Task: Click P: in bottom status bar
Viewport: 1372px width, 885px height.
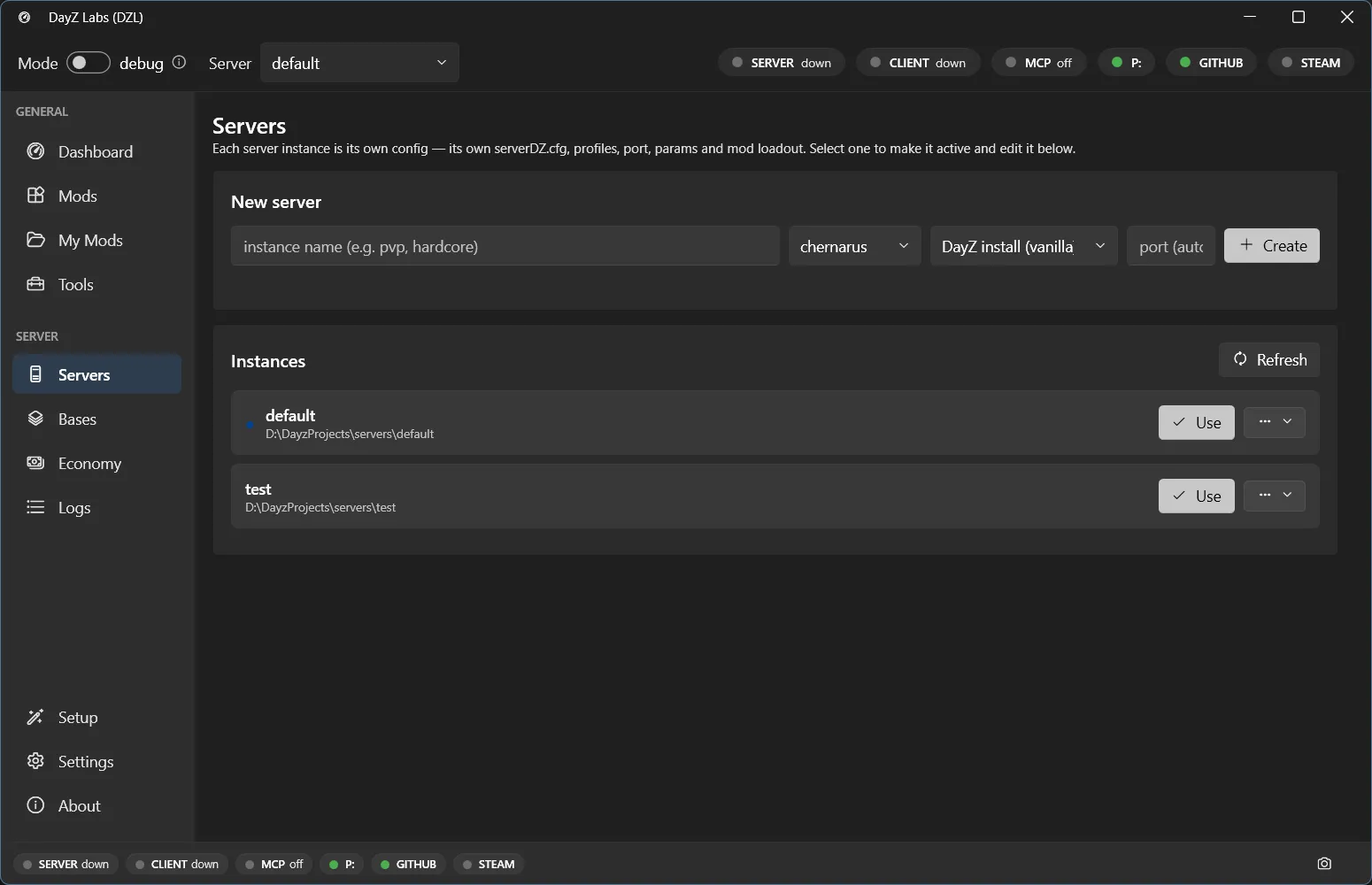Action: pos(342,864)
